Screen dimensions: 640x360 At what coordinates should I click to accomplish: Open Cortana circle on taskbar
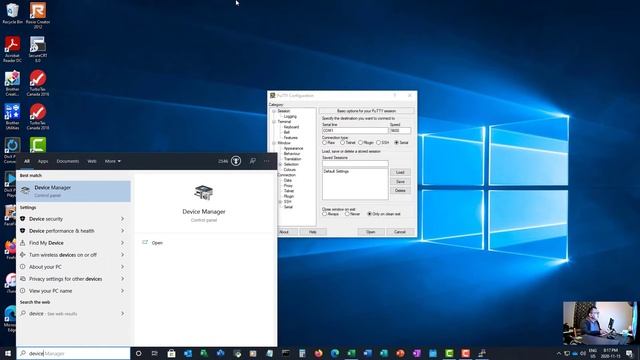coord(138,353)
